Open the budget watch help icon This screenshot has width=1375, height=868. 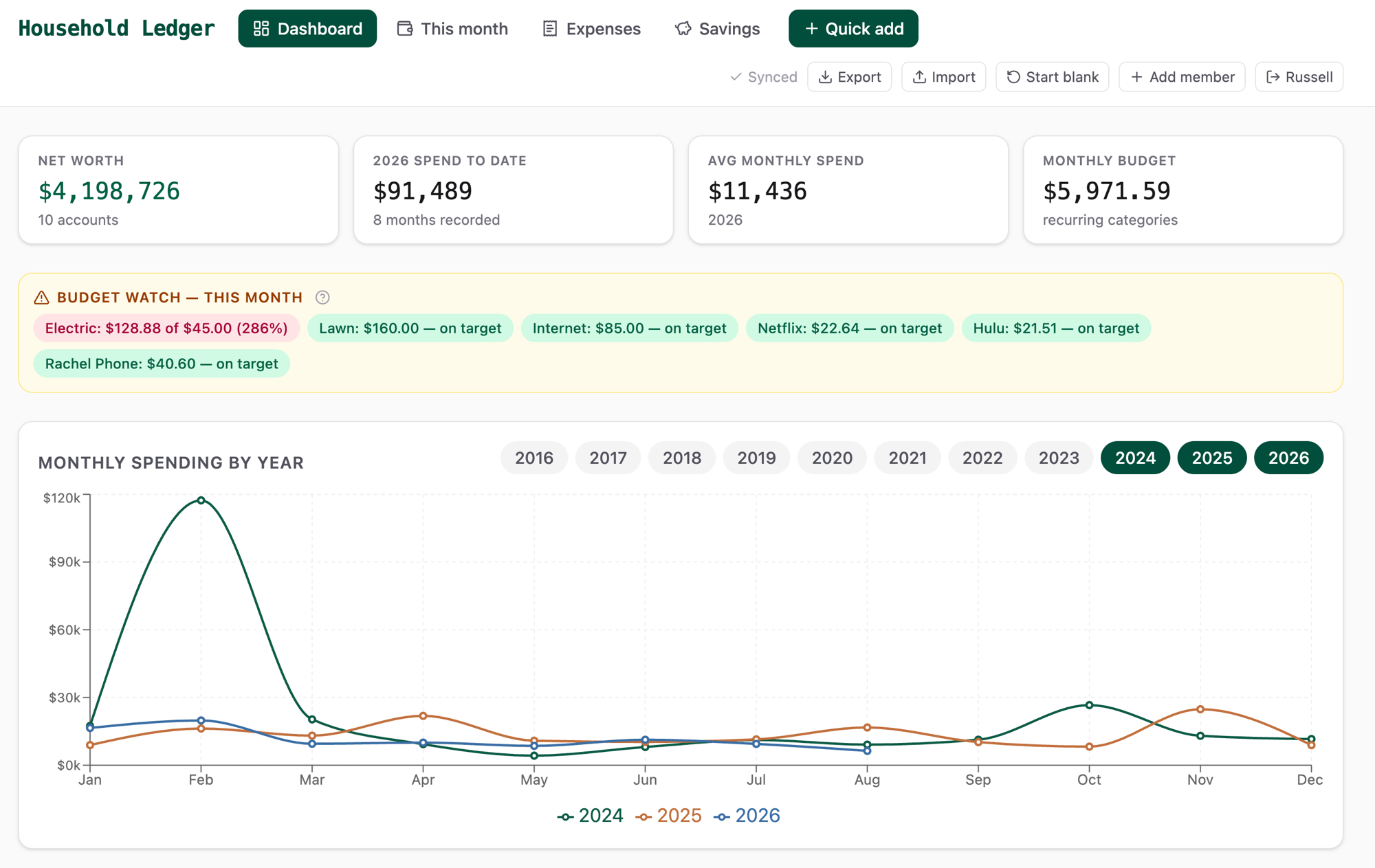click(322, 298)
